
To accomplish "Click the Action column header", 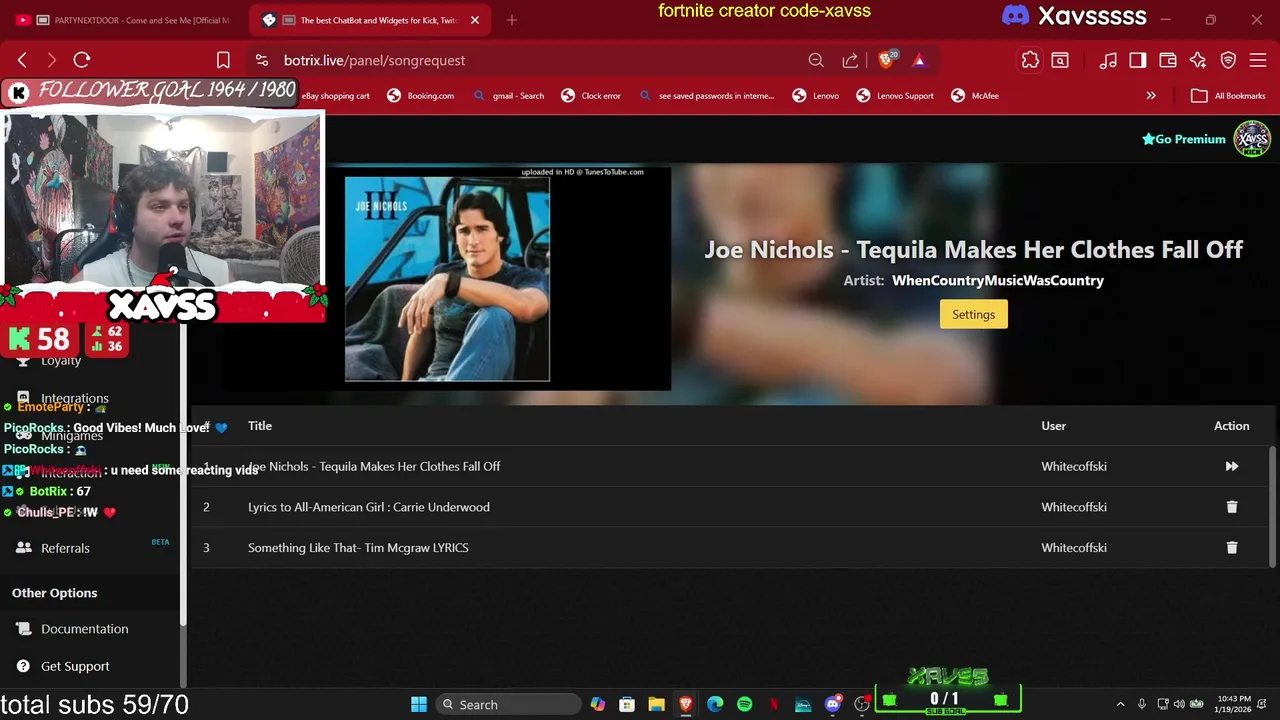I will [x=1231, y=426].
